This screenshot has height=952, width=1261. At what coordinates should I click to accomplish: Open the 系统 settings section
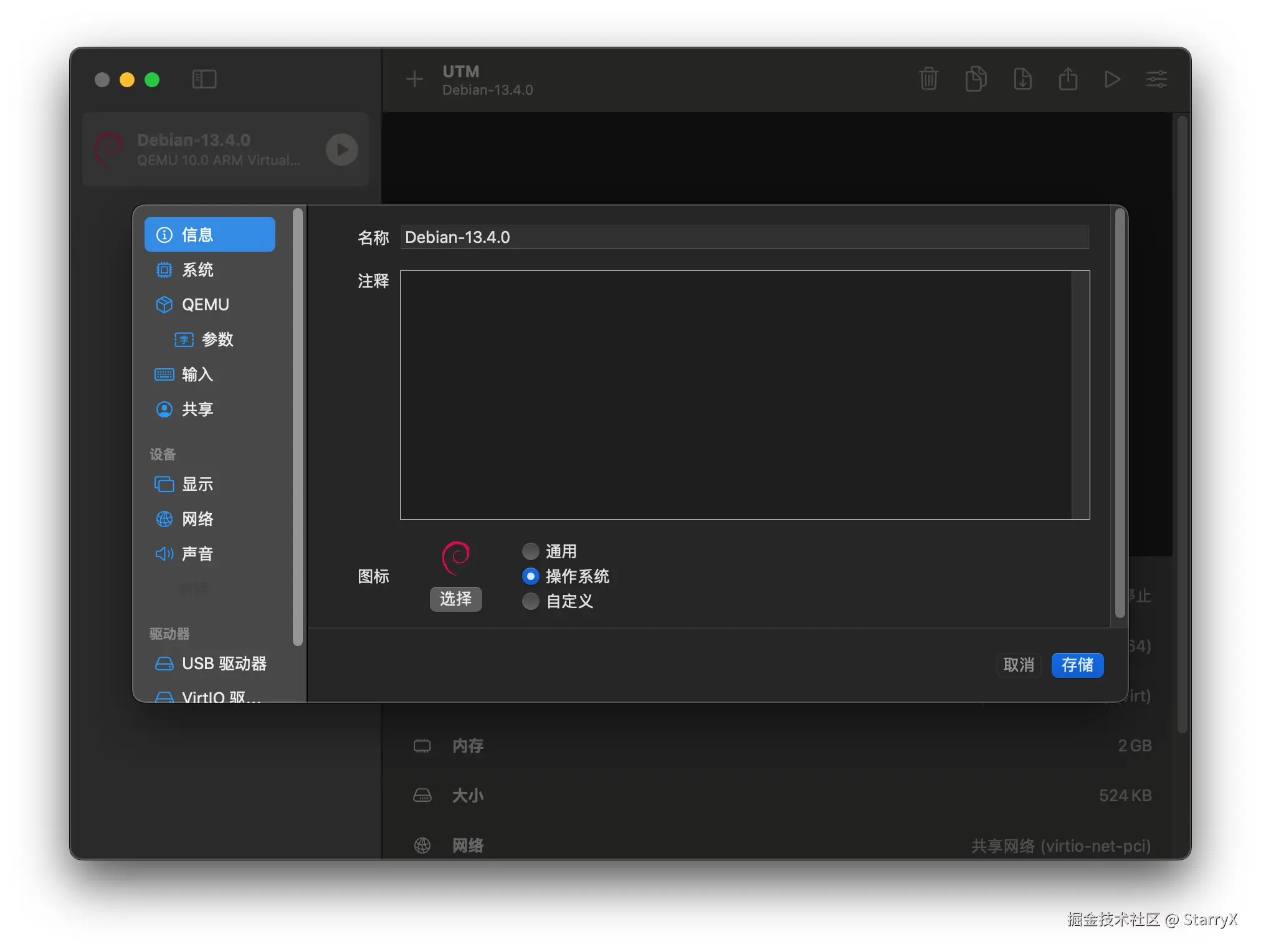[197, 270]
